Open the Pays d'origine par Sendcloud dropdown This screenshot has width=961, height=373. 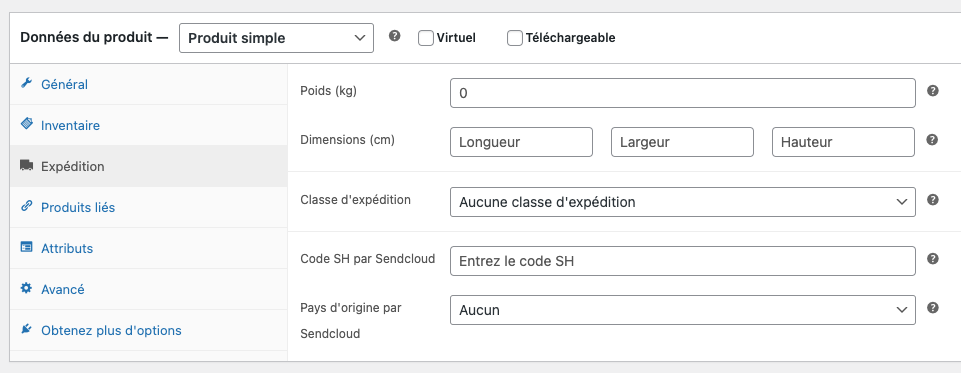coord(683,310)
